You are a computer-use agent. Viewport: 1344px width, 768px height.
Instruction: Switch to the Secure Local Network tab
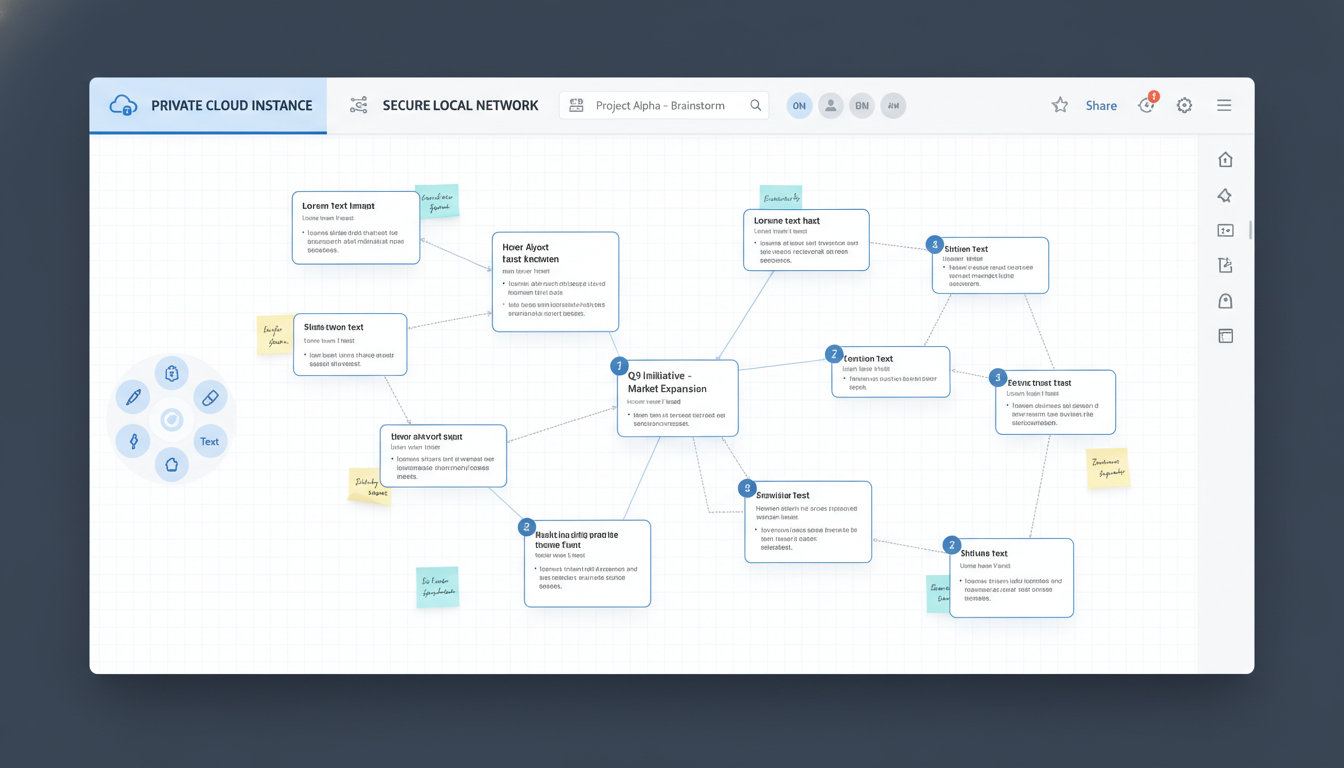[x=444, y=105]
